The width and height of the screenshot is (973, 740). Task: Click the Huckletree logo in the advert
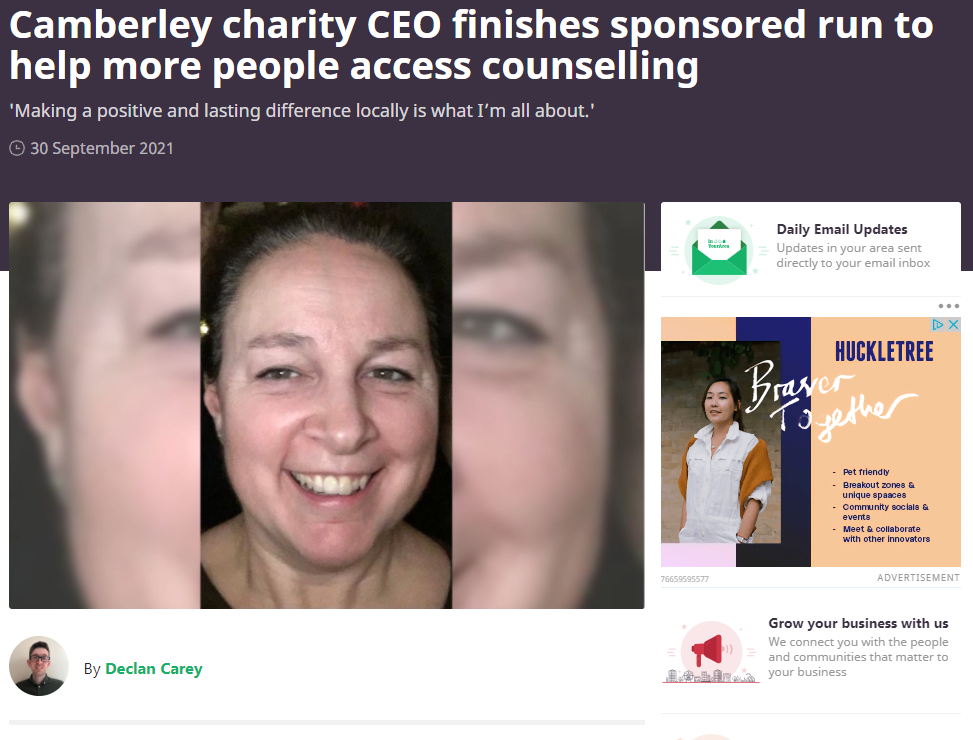point(884,352)
